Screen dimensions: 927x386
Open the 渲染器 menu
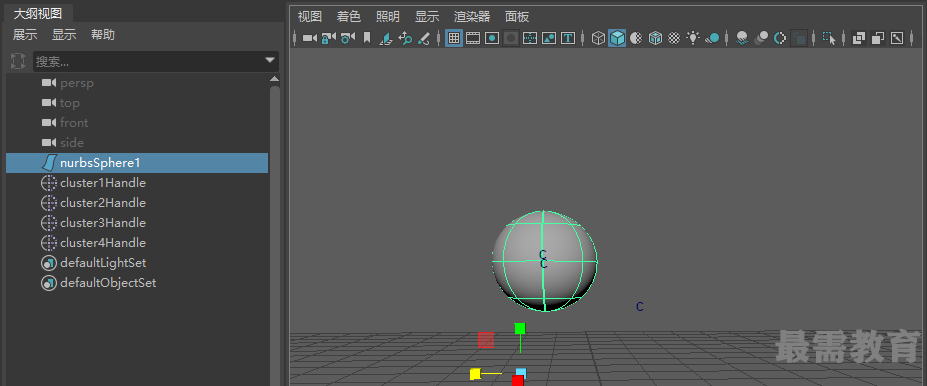coord(472,17)
